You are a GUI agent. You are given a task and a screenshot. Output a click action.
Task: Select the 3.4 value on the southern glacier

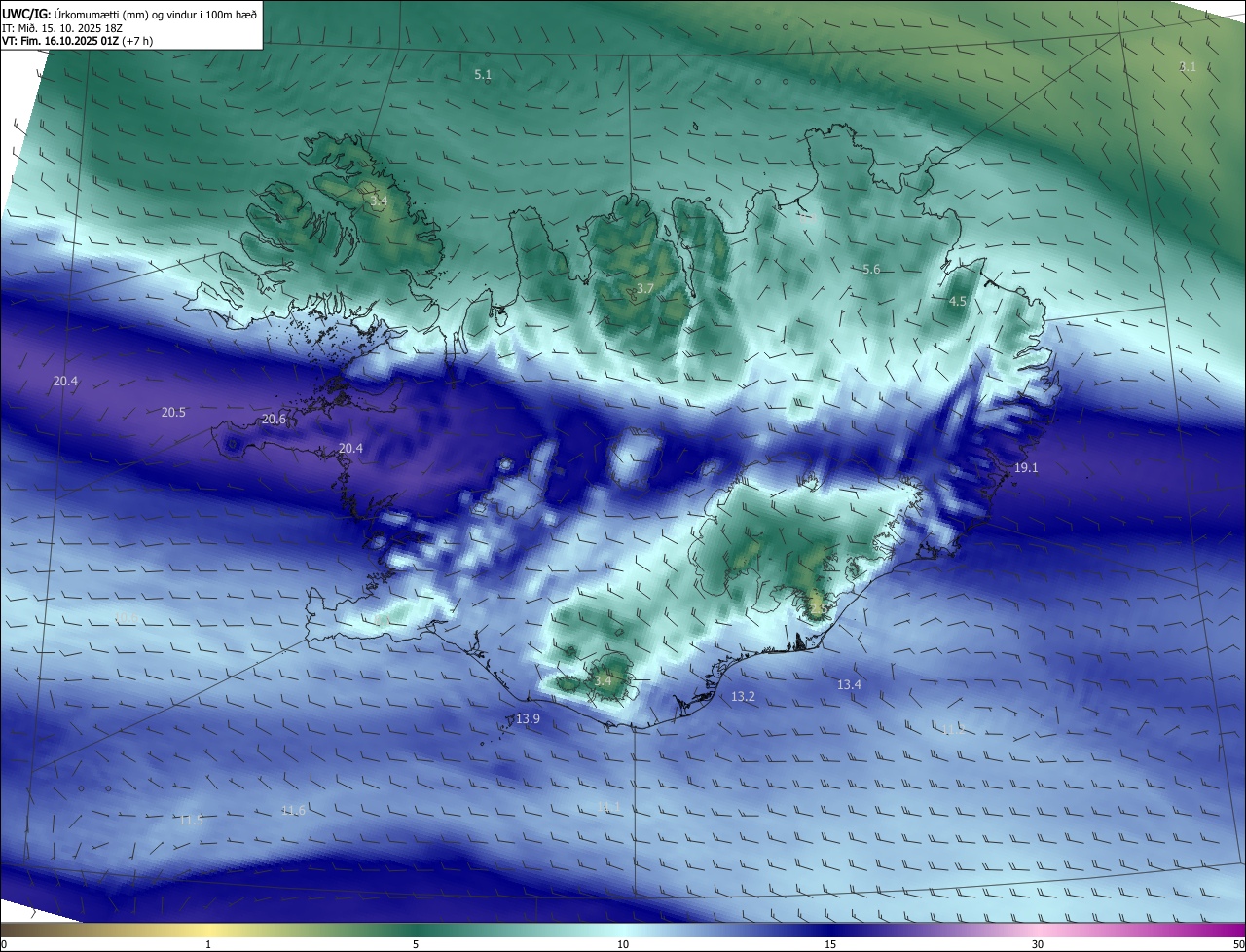(x=604, y=680)
